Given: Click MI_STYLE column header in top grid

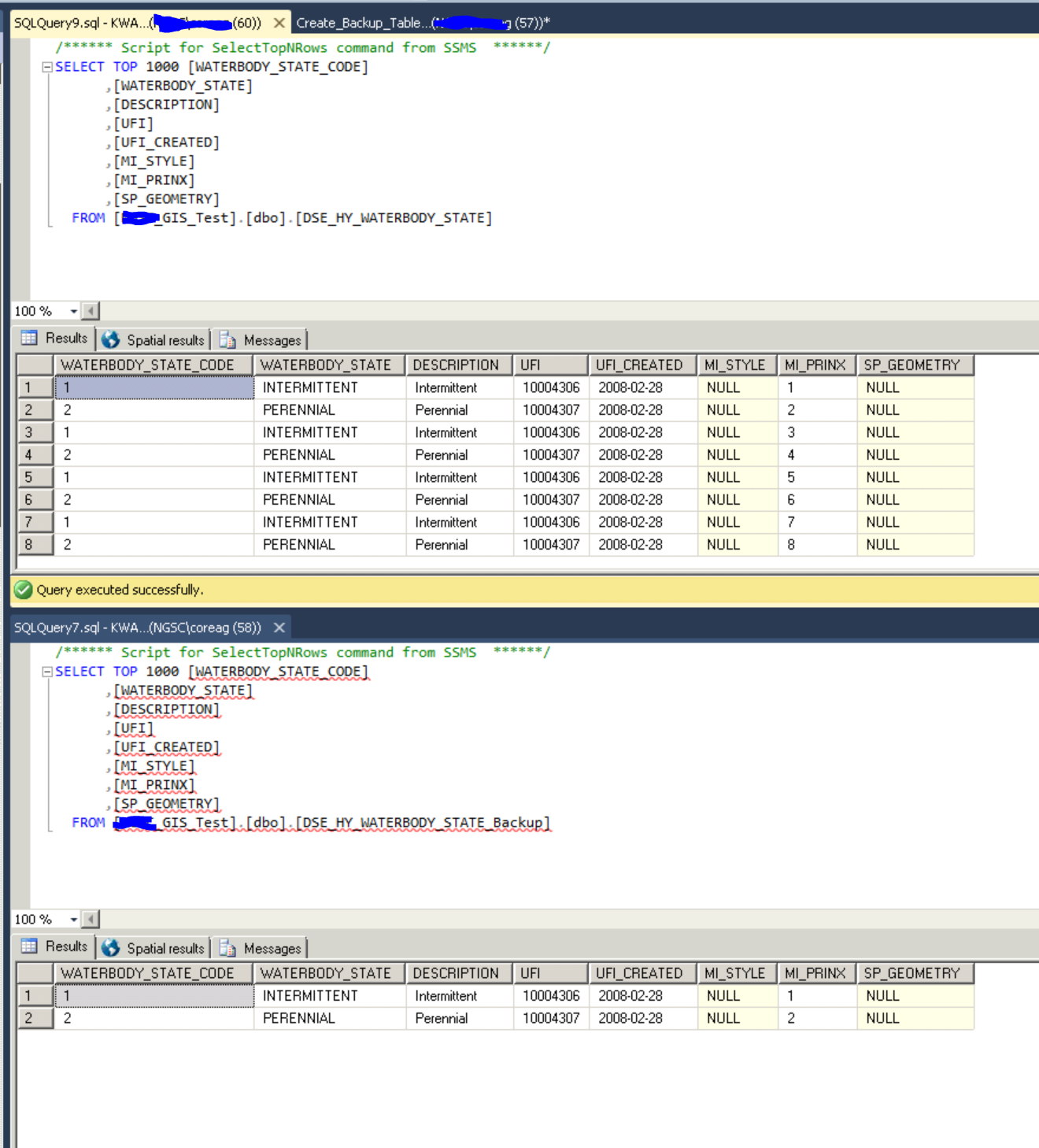Looking at the screenshot, I should click(x=738, y=365).
